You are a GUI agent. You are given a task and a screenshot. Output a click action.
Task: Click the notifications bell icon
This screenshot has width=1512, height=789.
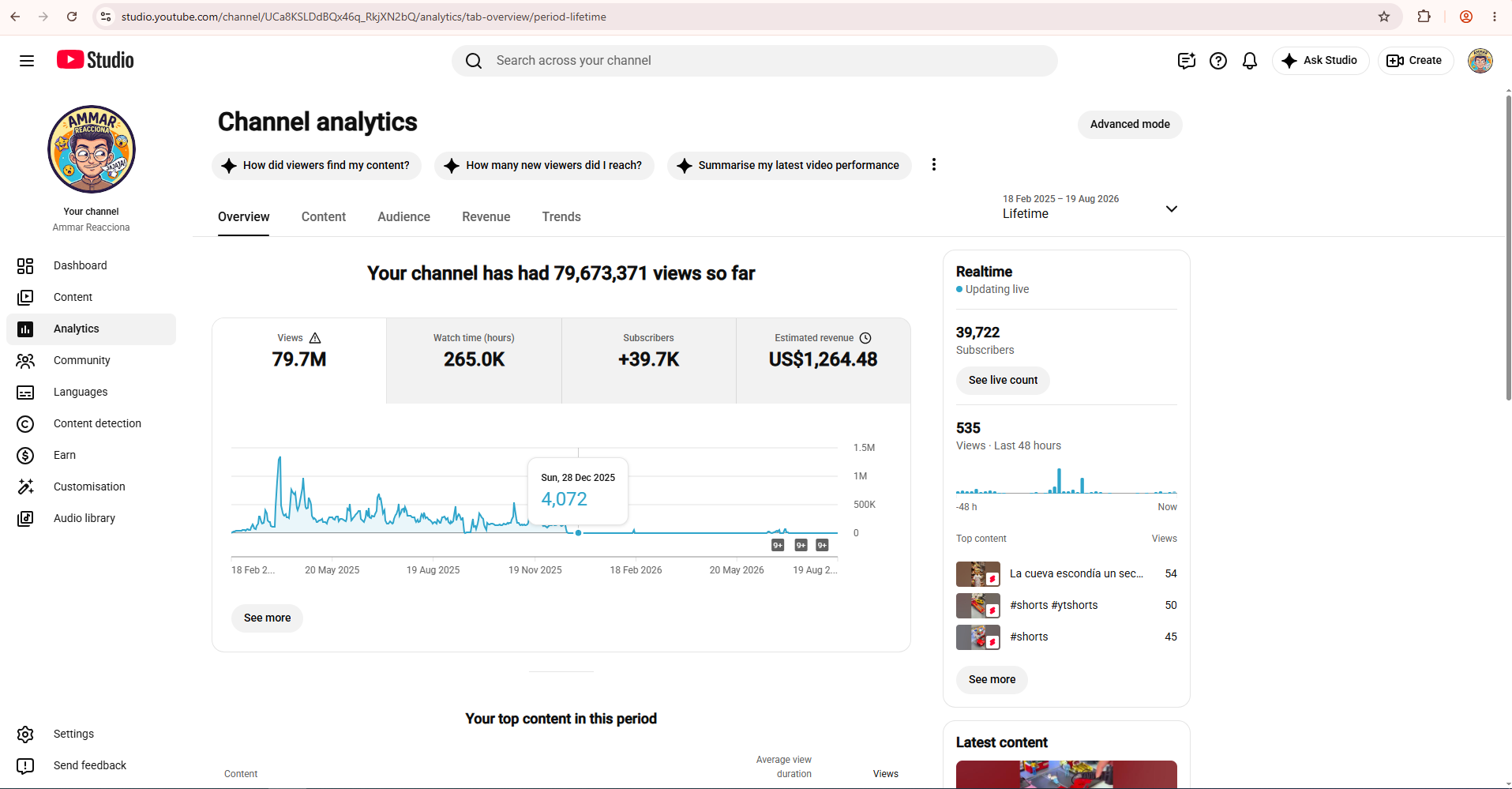1250,61
